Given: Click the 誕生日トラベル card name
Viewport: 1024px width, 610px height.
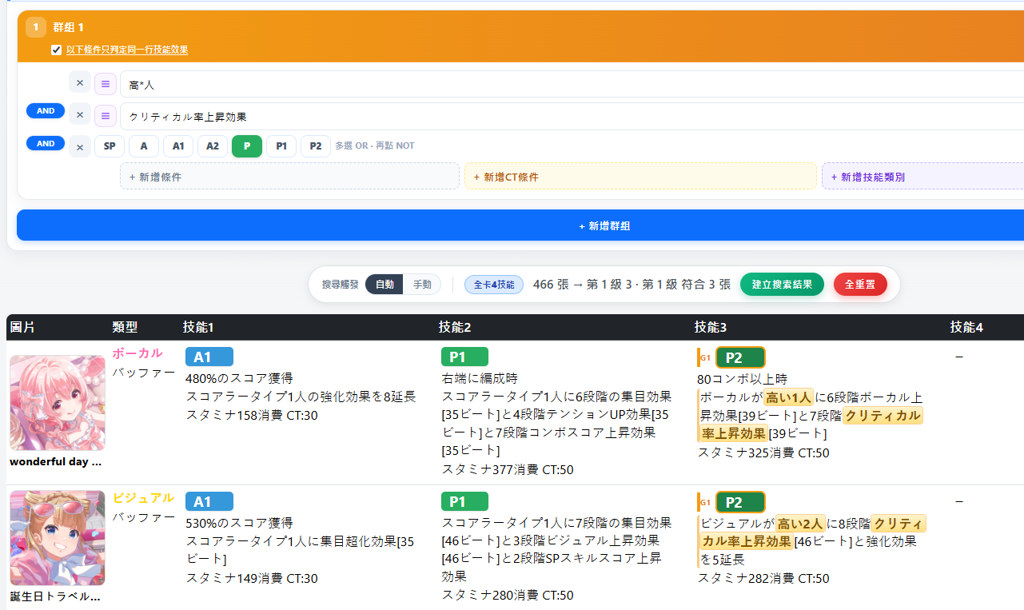Looking at the screenshot, I should point(56,596).
